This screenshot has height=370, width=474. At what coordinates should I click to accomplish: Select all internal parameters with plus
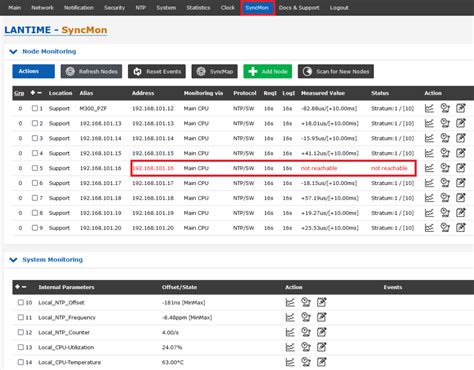(x=17, y=287)
